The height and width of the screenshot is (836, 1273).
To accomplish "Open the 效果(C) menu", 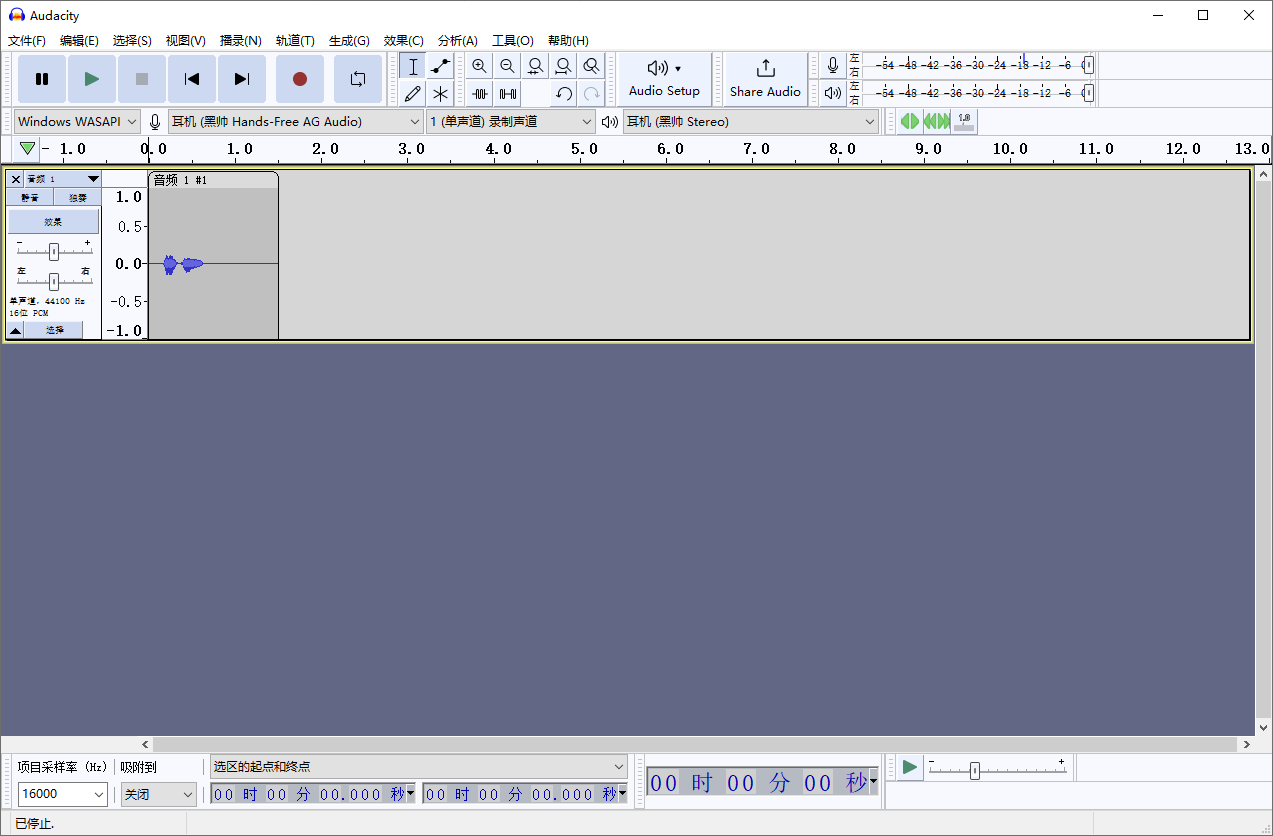I will (x=404, y=41).
